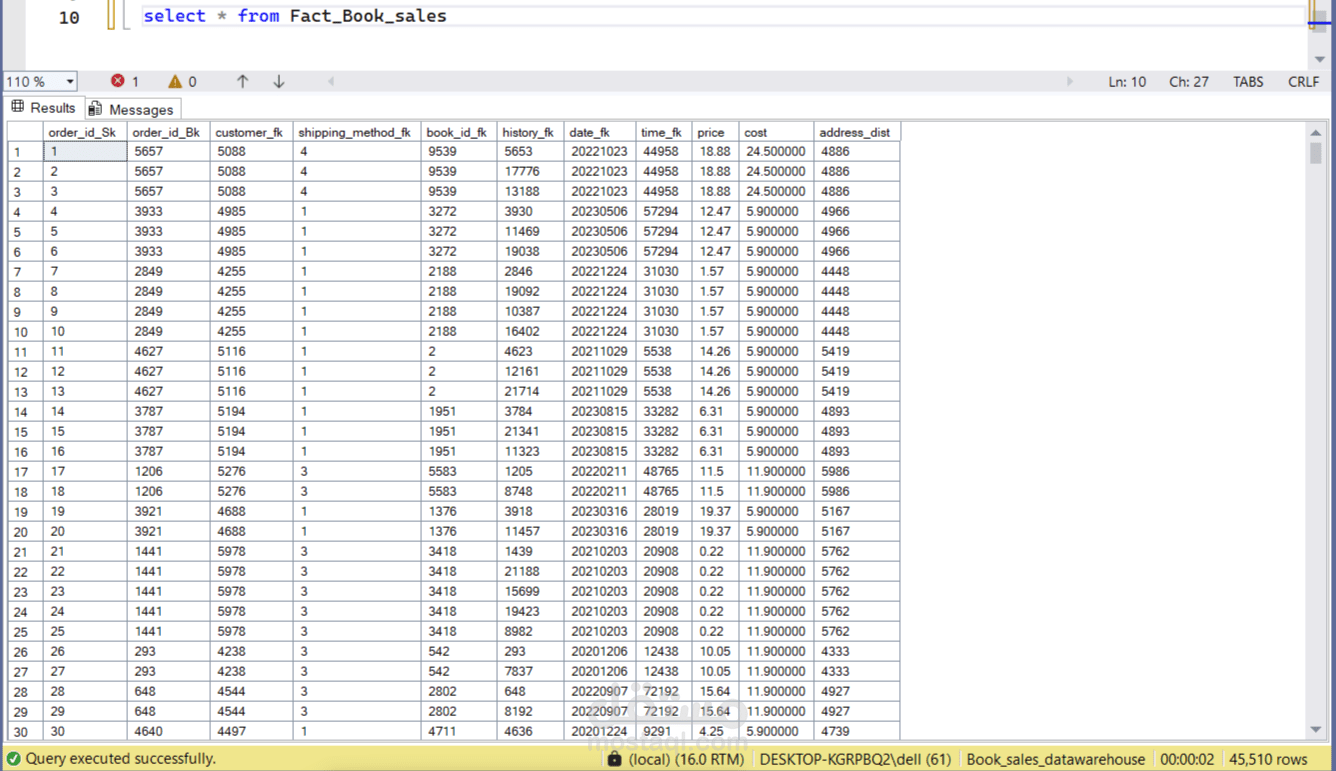Select the order_id_Bk column header

pyautogui.click(x=168, y=132)
